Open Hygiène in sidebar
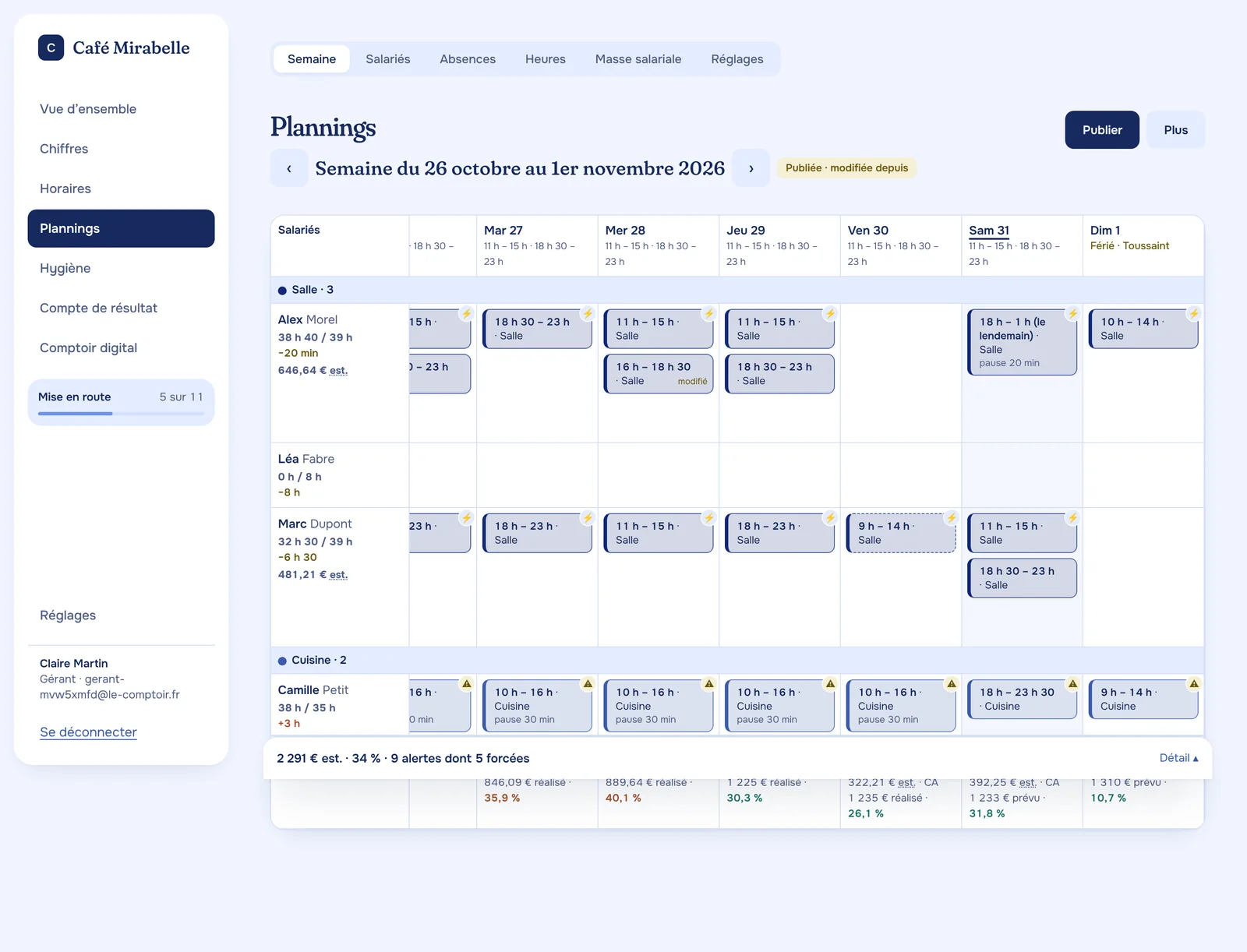 click(121, 268)
